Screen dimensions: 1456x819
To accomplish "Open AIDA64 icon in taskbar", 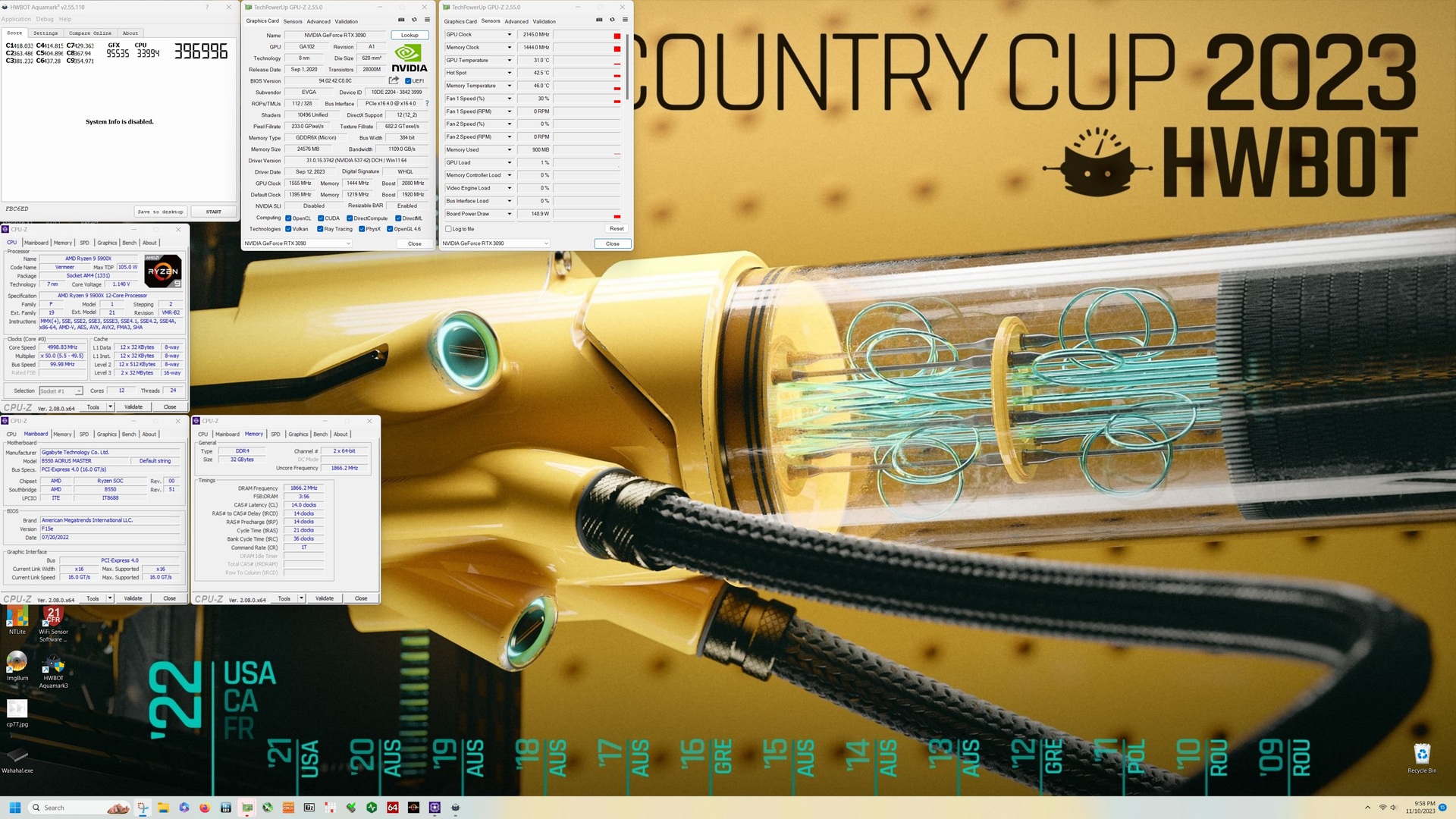I will coord(393,808).
